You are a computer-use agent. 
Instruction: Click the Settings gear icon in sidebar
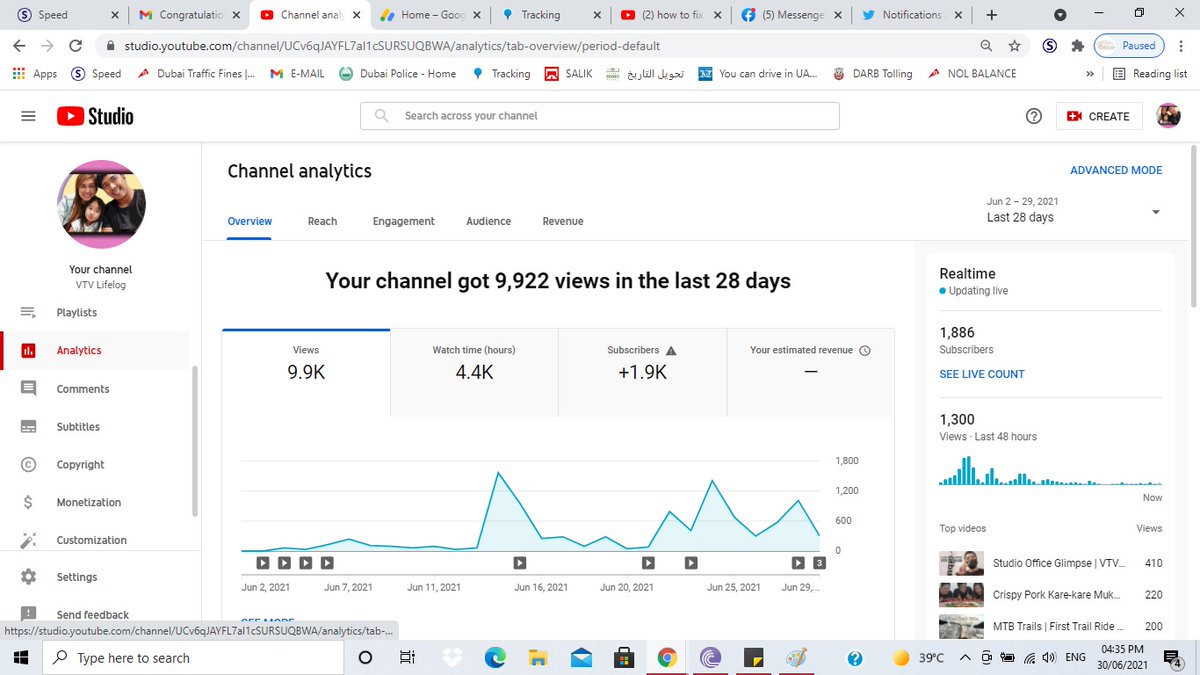[28, 577]
